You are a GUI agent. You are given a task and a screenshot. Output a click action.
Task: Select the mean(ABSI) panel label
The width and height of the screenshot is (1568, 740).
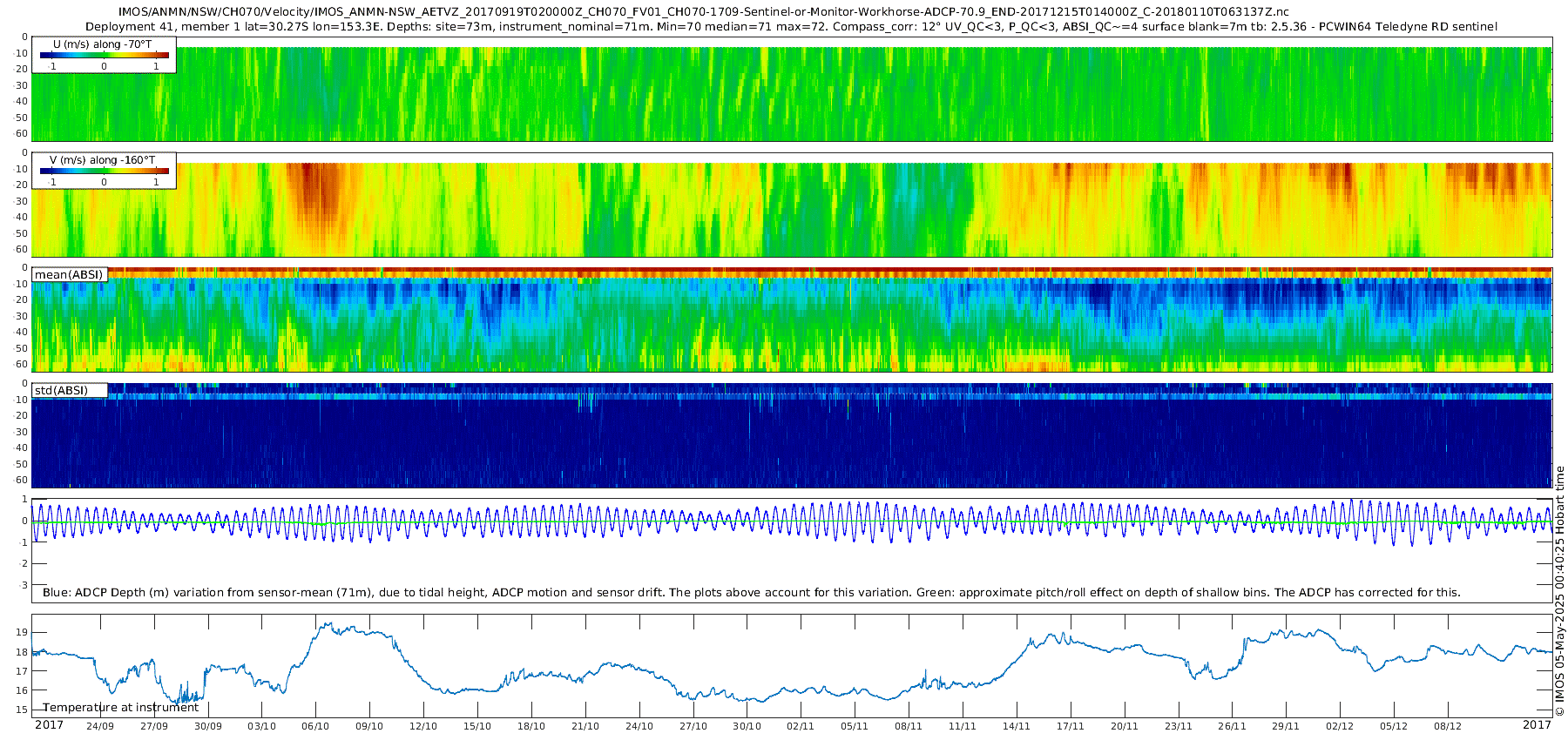pos(69,275)
